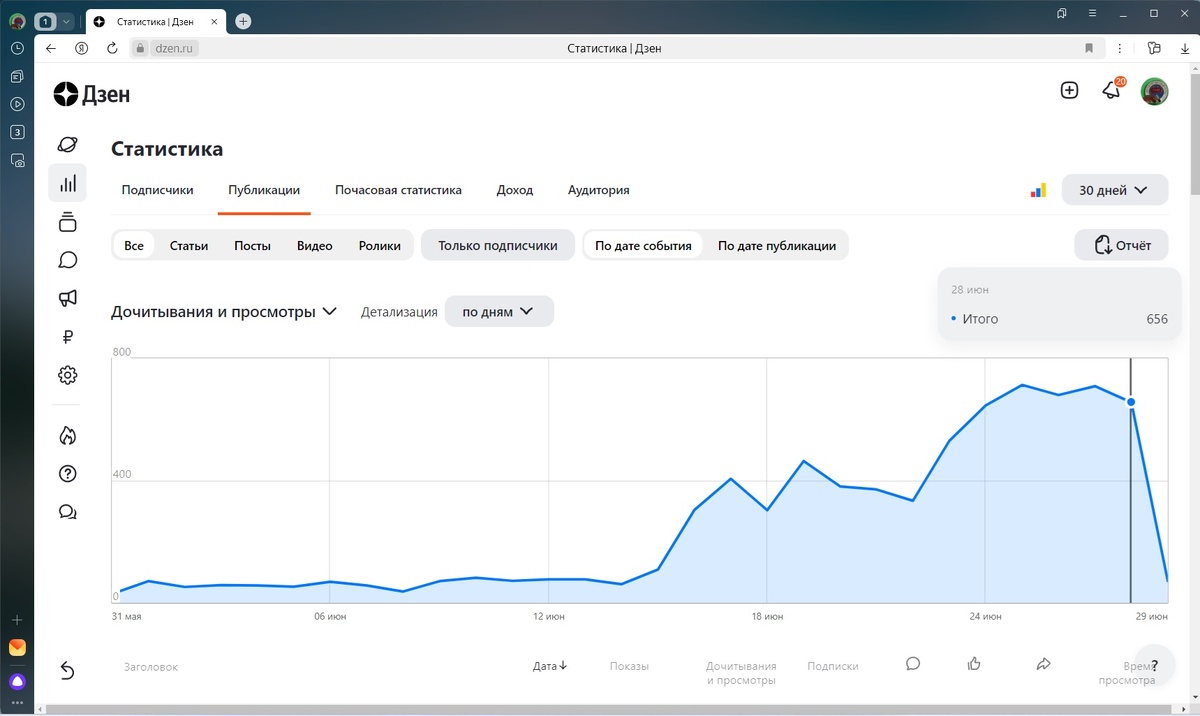Select the 'Все' content filter
Viewport: 1200px width, 716px height.
134,245
